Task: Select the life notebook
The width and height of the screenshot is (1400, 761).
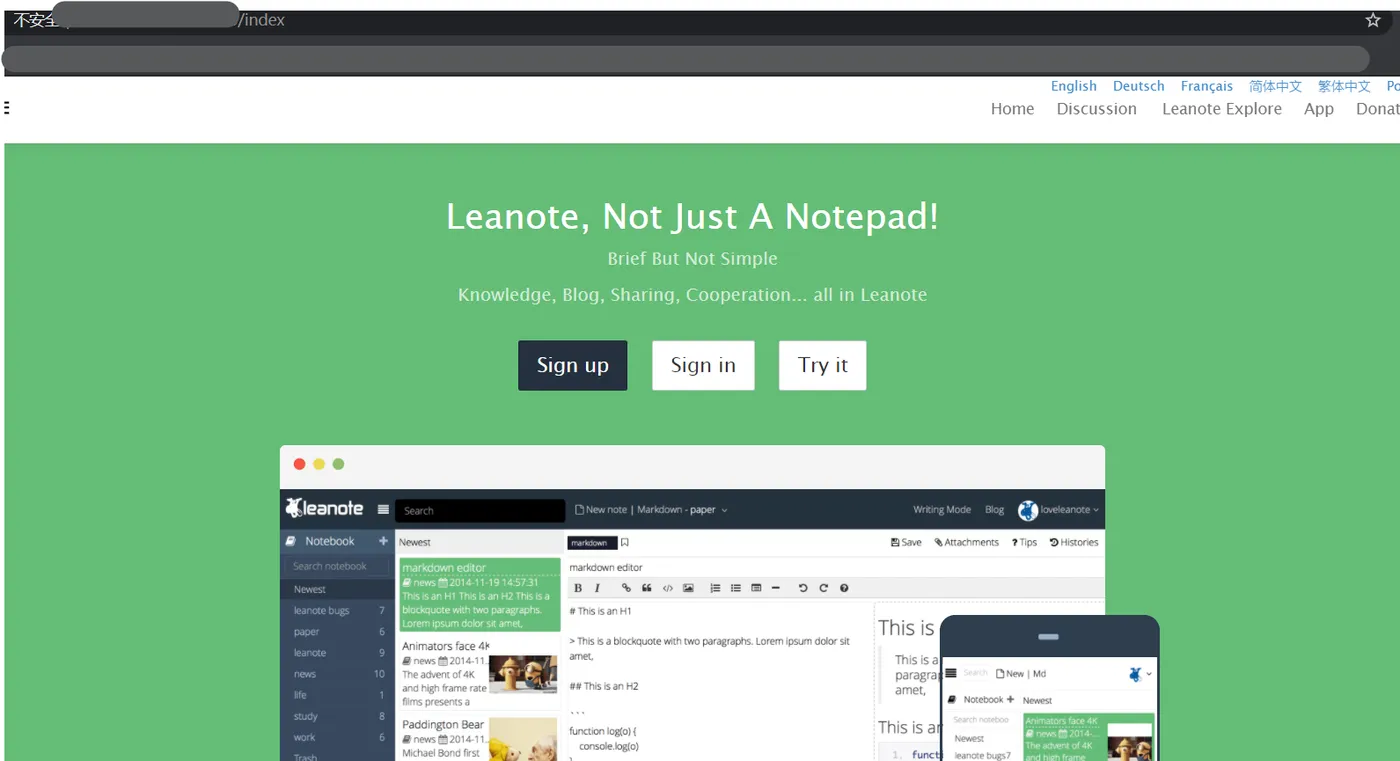Action: (338, 694)
